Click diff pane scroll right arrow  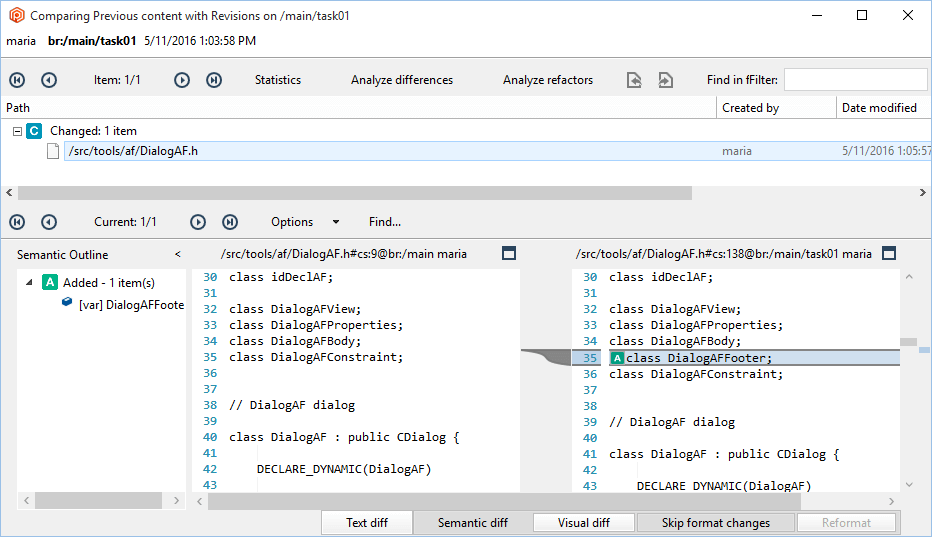(892, 502)
